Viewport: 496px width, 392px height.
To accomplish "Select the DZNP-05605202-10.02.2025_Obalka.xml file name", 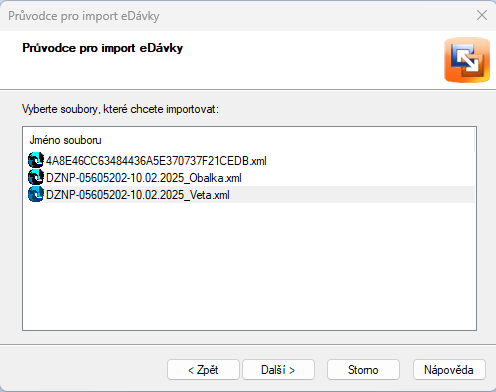I will click(x=144, y=178).
